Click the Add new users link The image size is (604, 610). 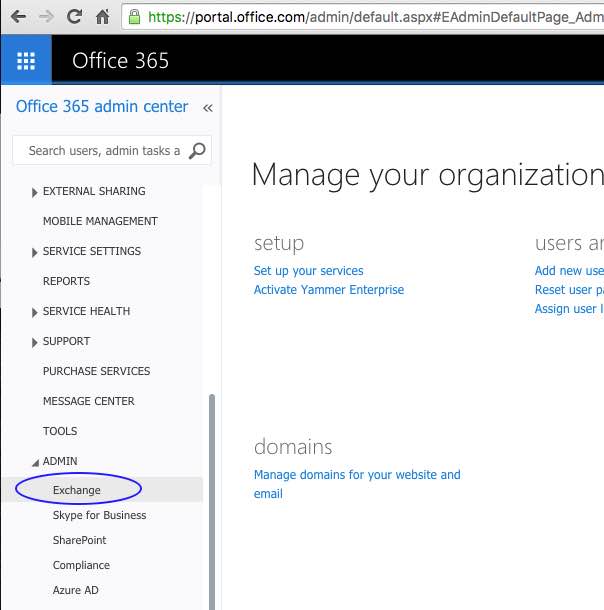click(569, 270)
